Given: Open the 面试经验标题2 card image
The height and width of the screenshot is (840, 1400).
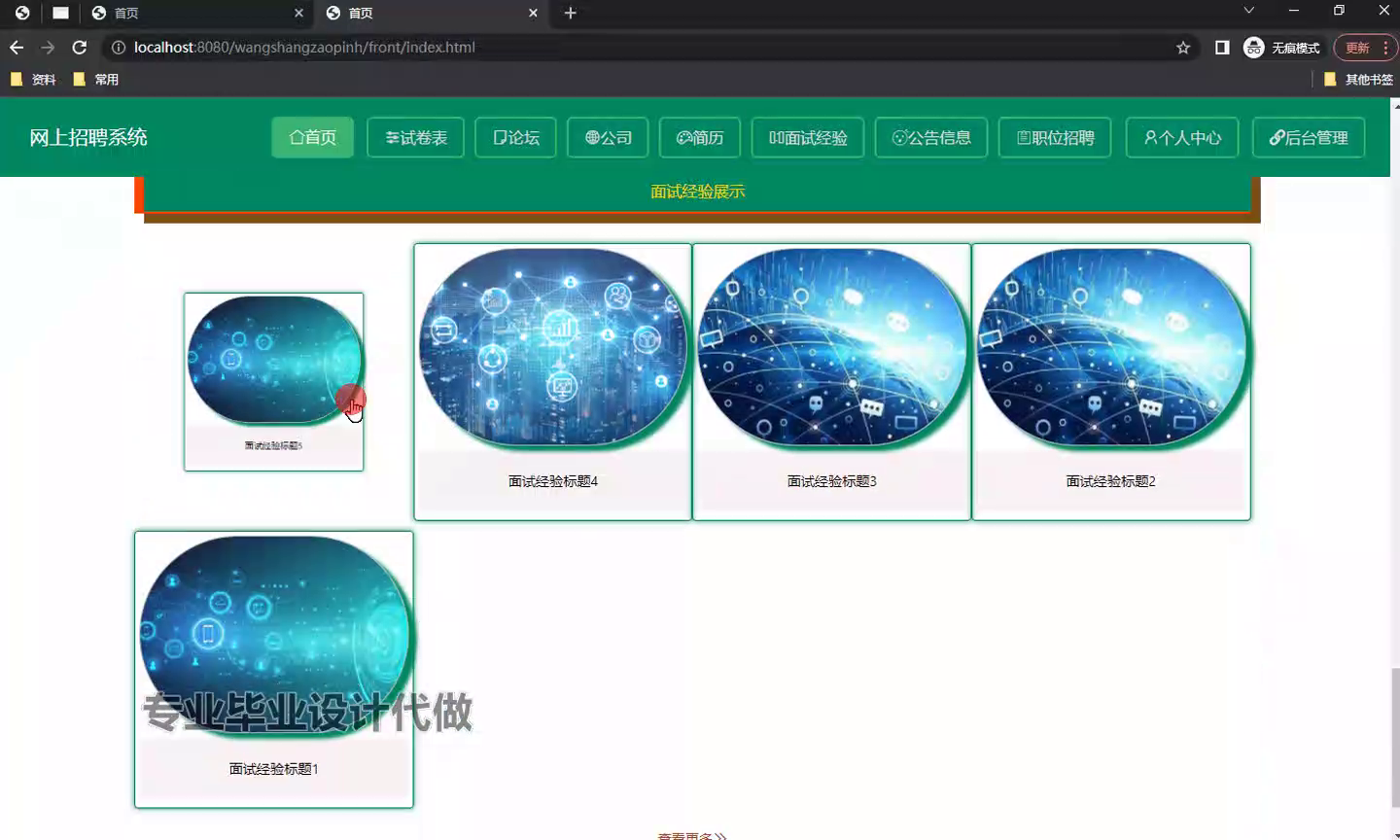Looking at the screenshot, I should point(1111,348).
